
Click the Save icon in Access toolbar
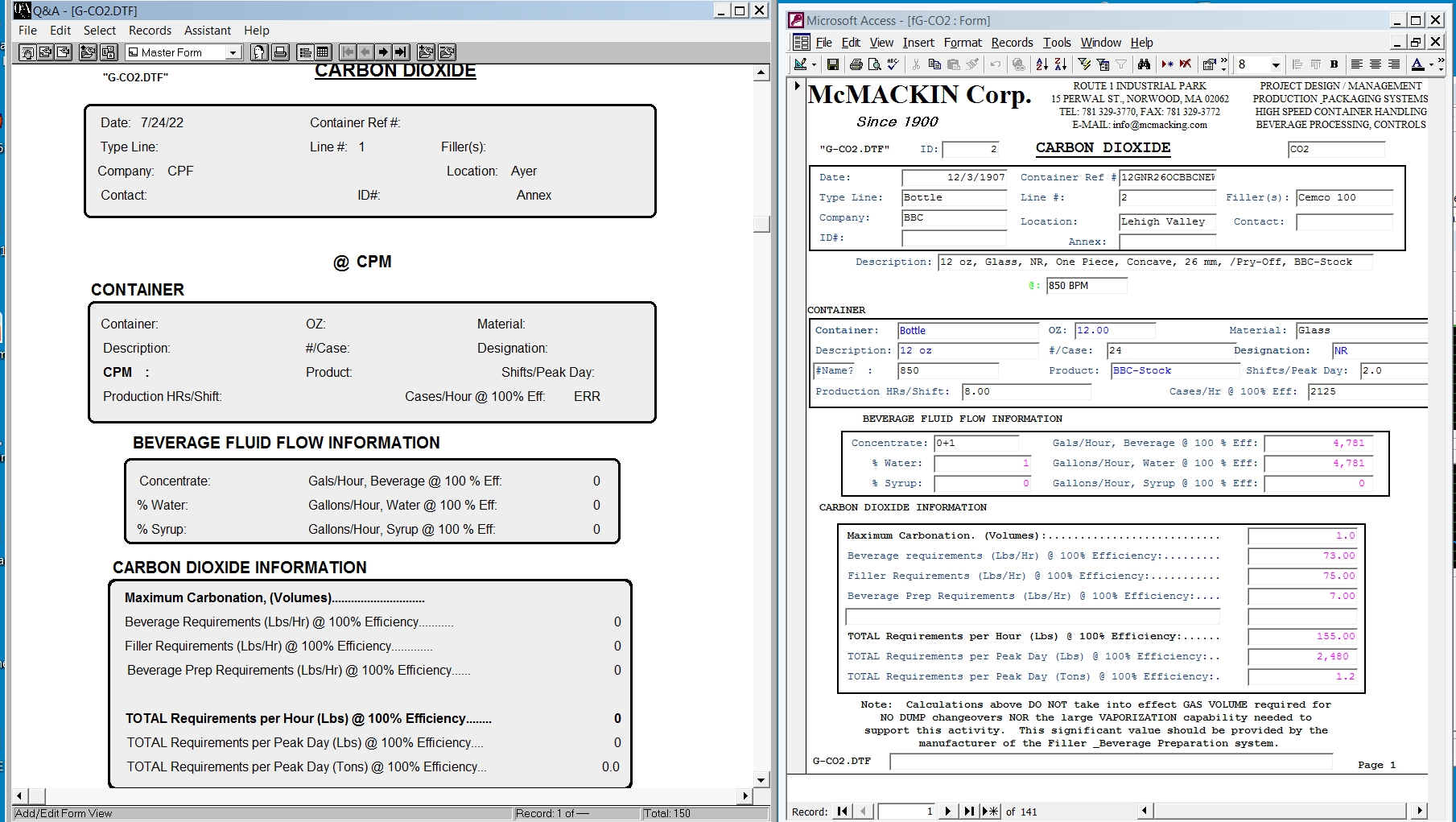[833, 64]
